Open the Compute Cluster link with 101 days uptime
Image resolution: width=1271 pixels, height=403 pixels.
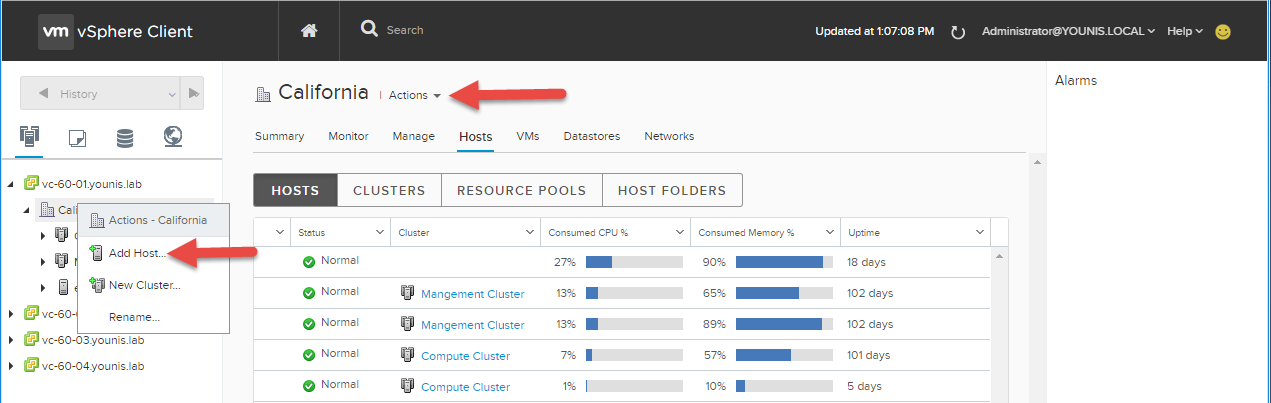[466, 356]
